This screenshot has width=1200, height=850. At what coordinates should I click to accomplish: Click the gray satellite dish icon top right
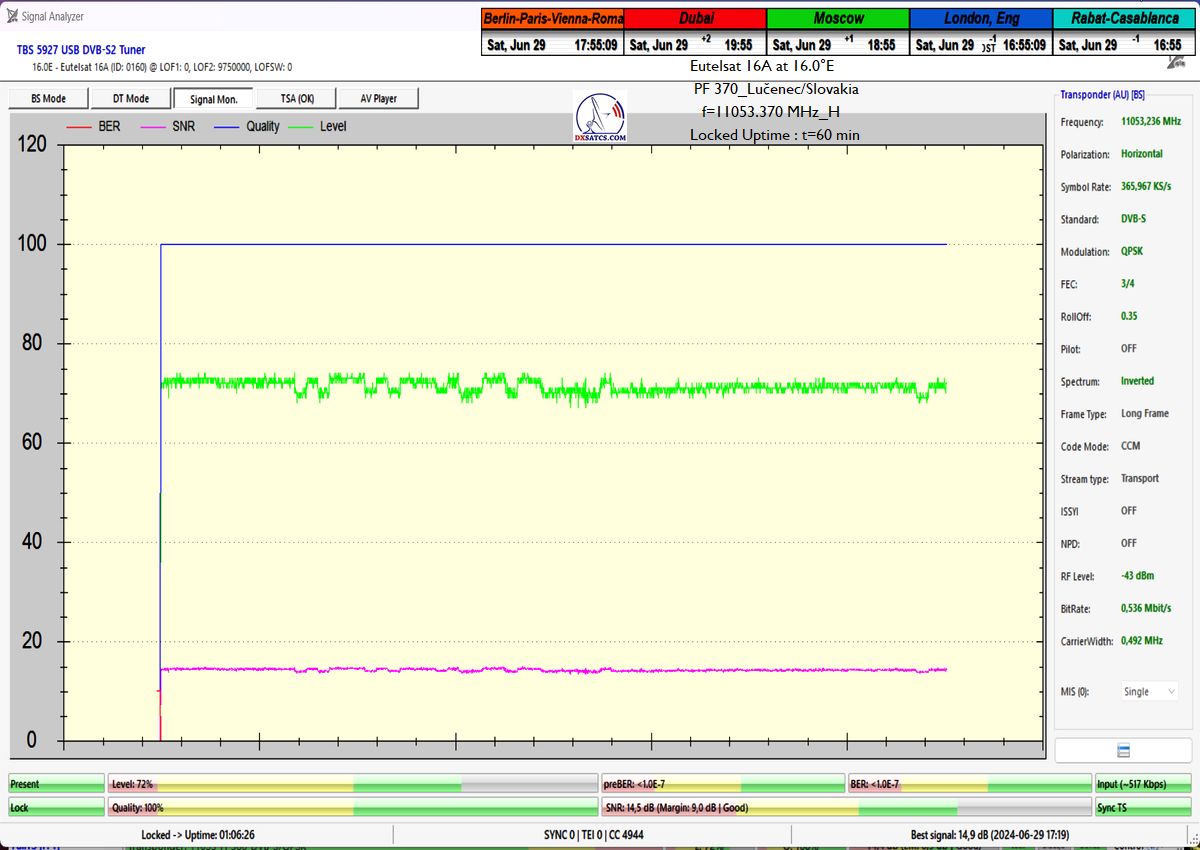pyautogui.click(x=1176, y=62)
